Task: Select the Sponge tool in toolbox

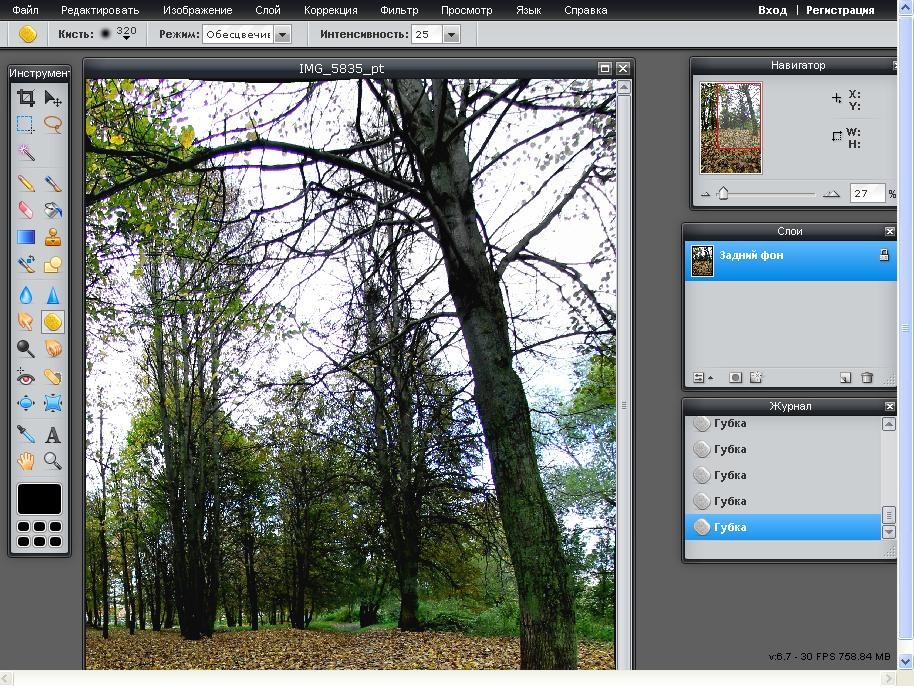Action: tap(52, 321)
